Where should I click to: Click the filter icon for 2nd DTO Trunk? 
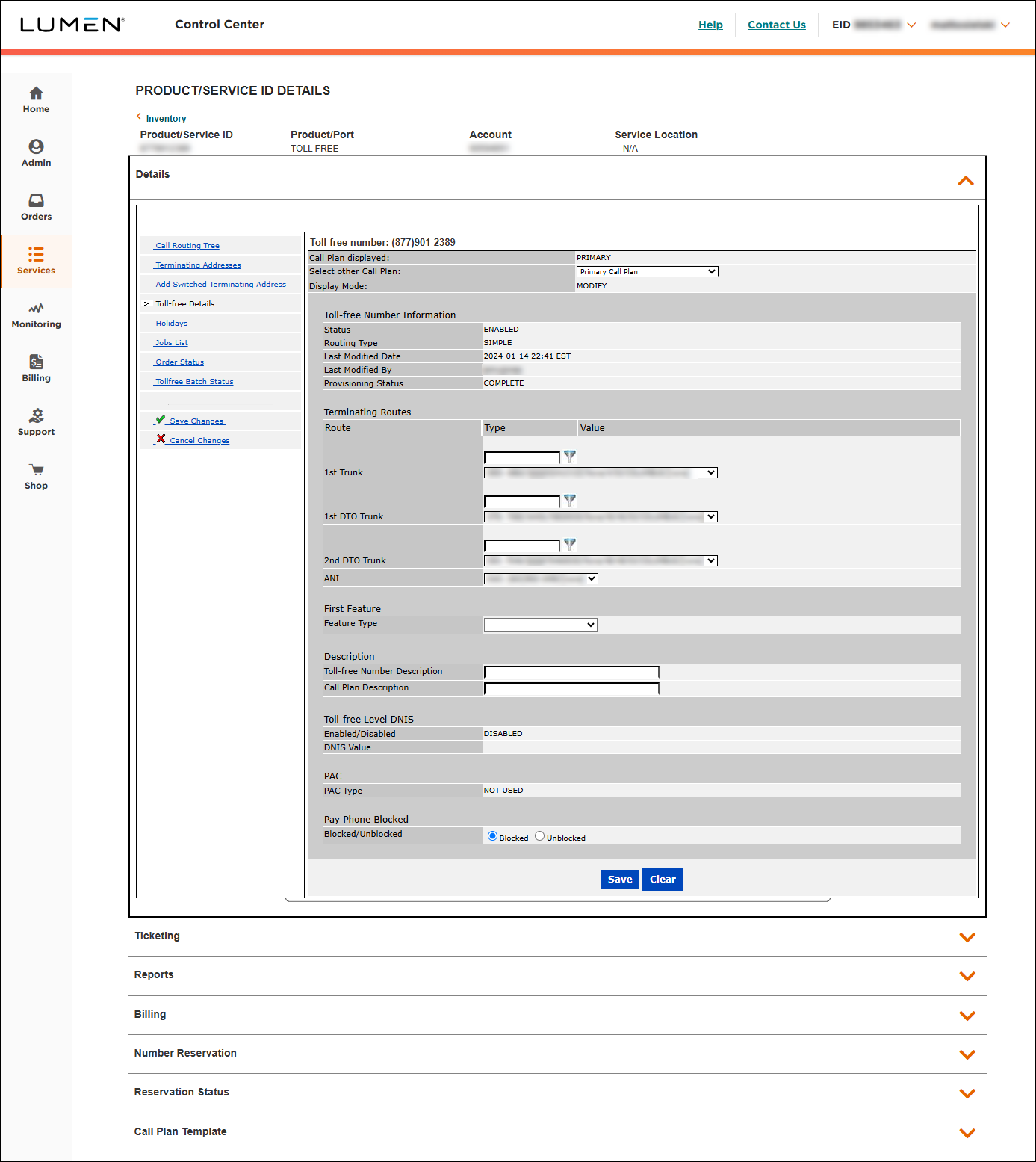569,545
